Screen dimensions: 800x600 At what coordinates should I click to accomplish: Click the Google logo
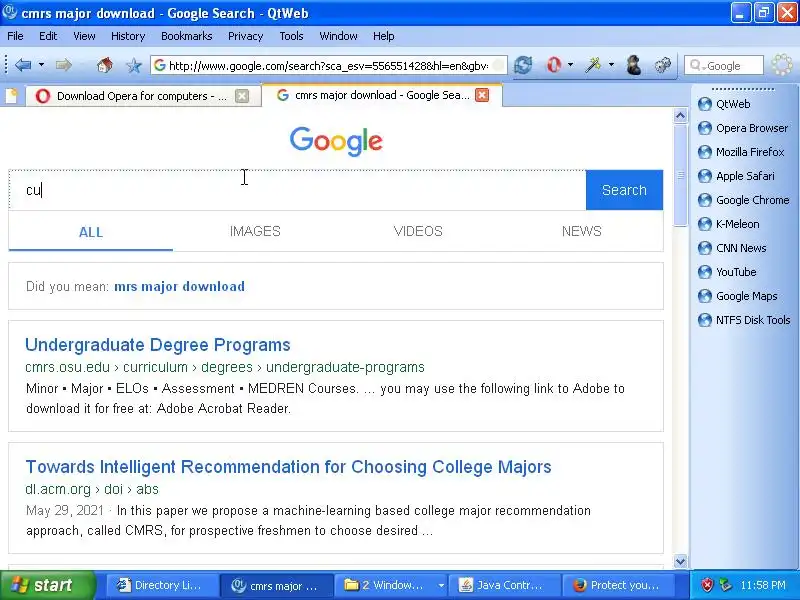pos(336,141)
